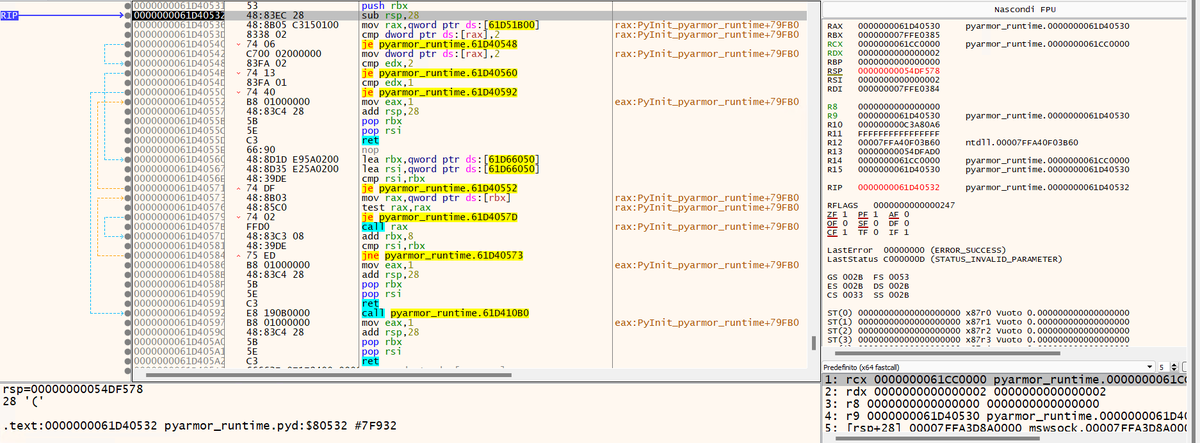Click the ZF flag in registers
This screenshot has height=443, width=1200.
point(836,213)
